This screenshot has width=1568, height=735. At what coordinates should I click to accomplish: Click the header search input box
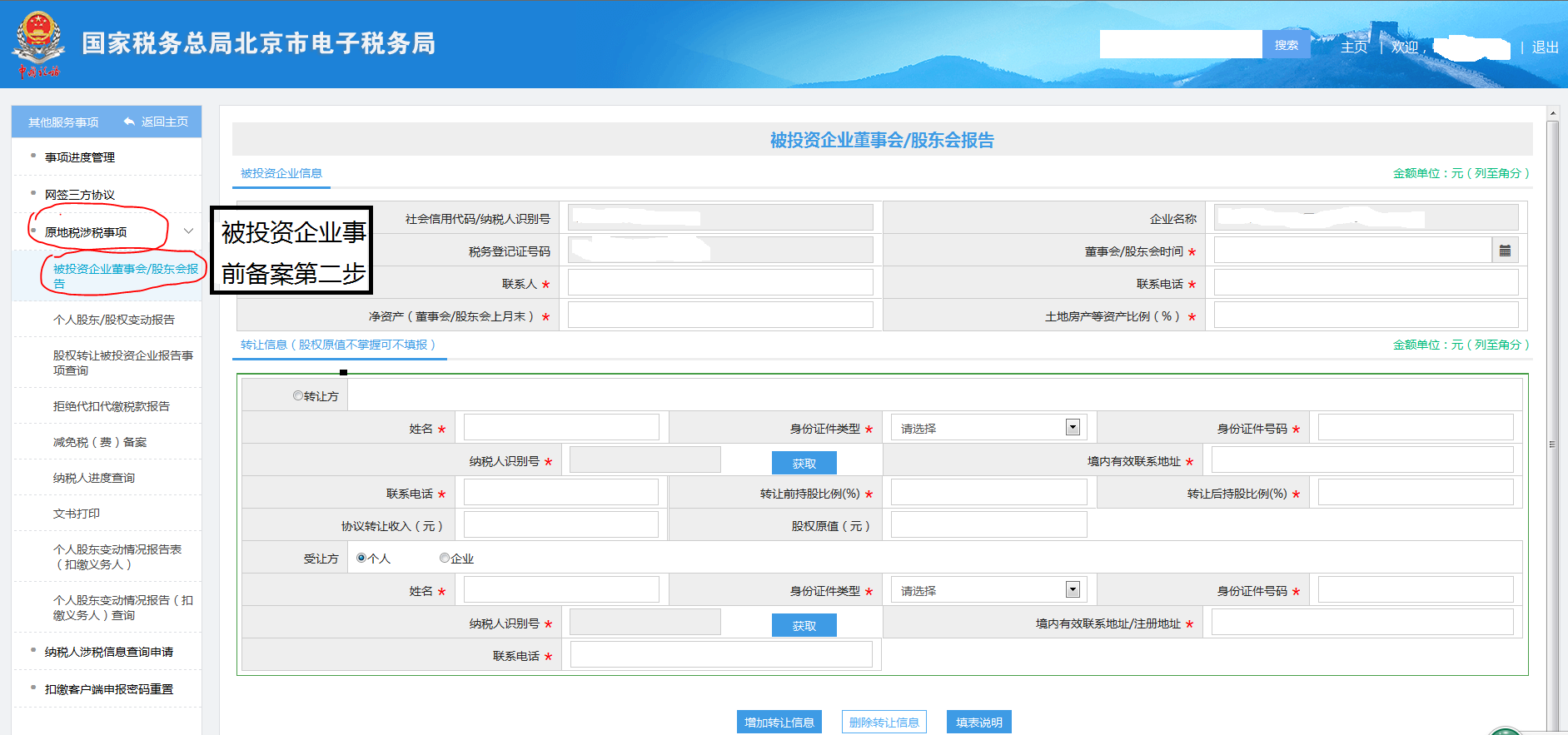pos(1181,44)
